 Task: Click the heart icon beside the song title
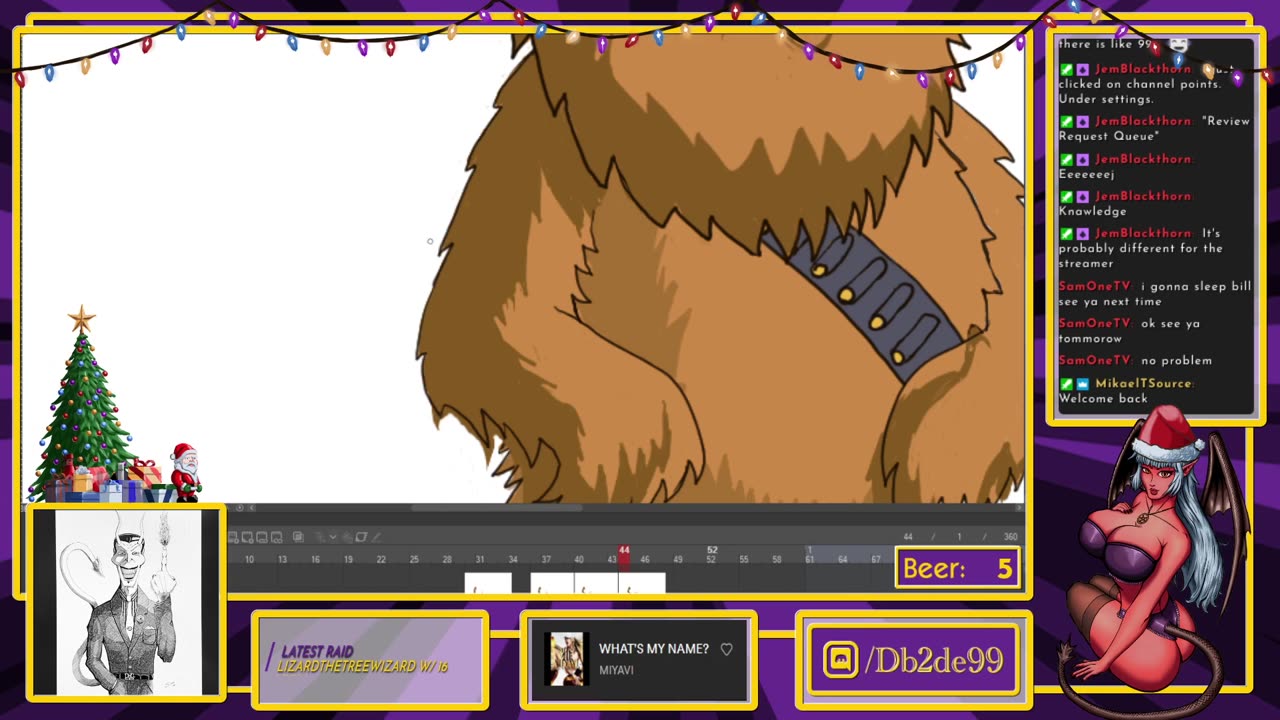click(726, 649)
